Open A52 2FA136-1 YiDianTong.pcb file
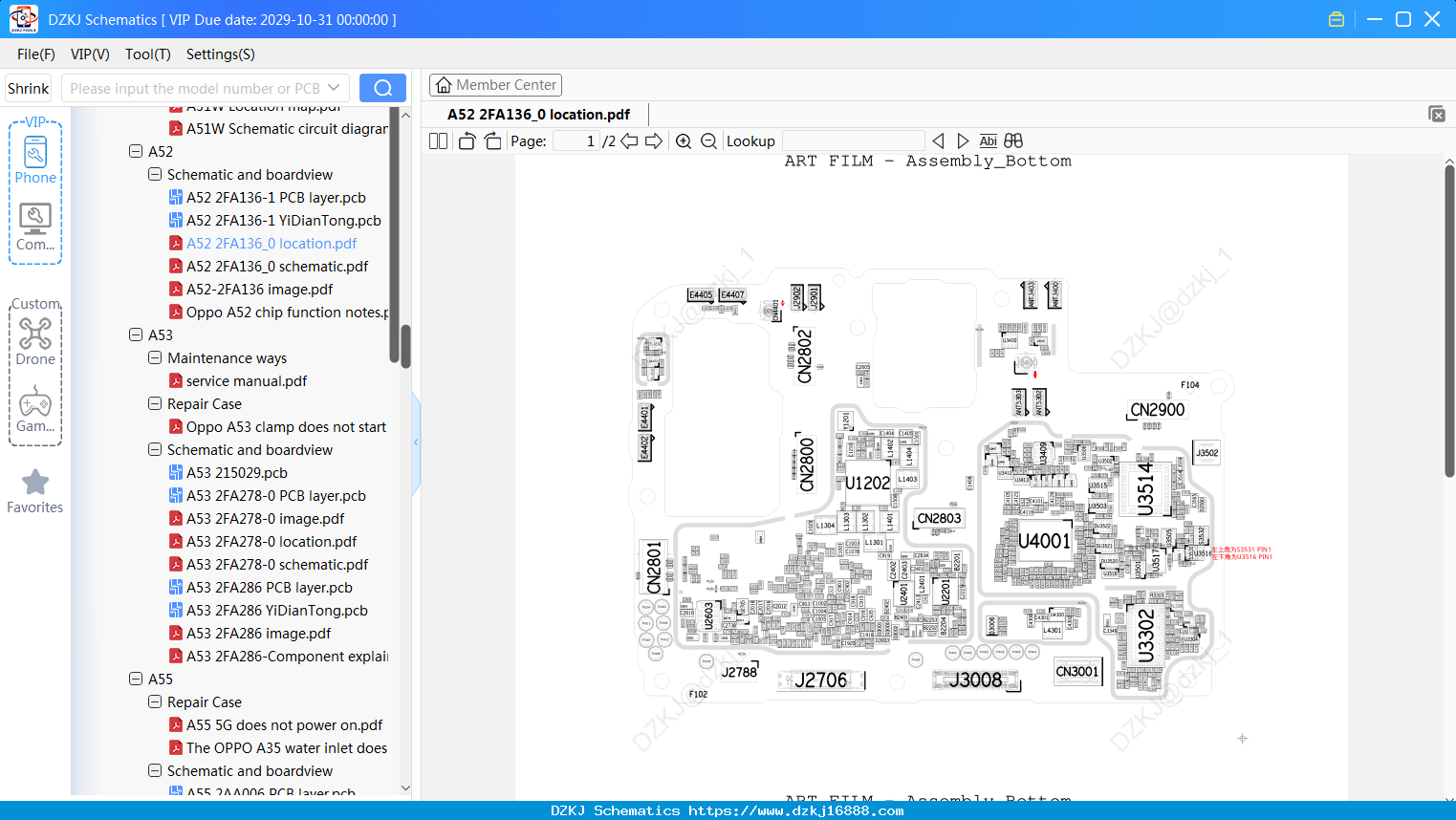The image size is (1456, 820). [284, 221]
